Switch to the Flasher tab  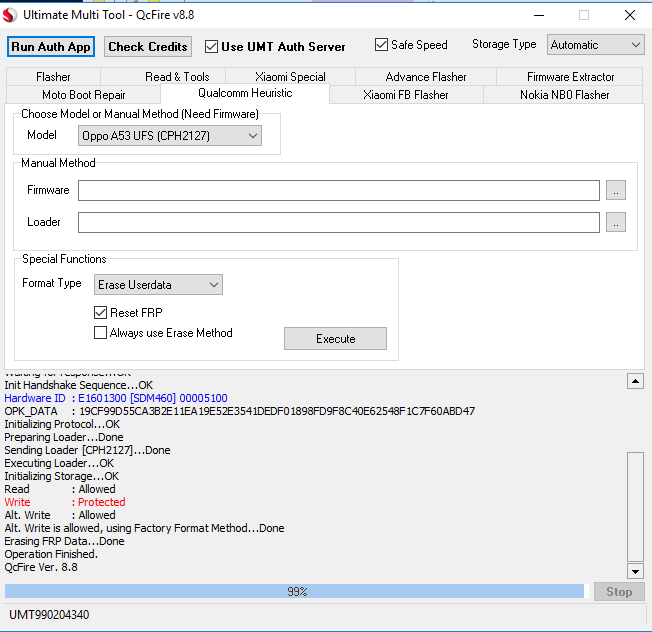click(53, 77)
